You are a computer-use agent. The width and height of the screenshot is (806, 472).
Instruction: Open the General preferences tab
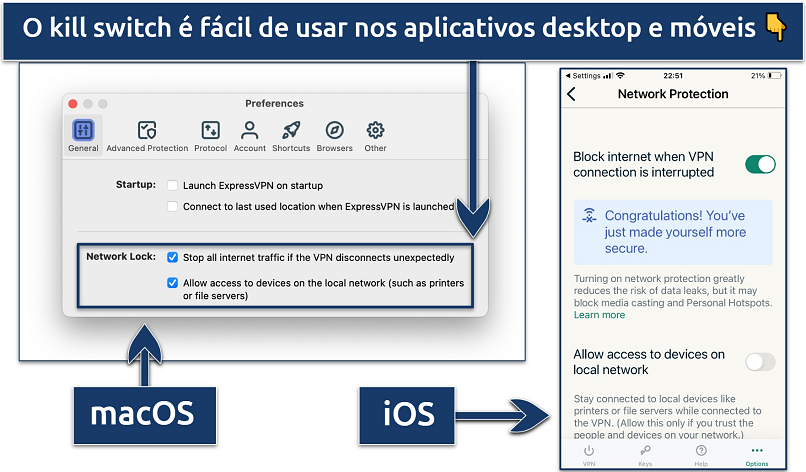pyautogui.click(x=83, y=135)
